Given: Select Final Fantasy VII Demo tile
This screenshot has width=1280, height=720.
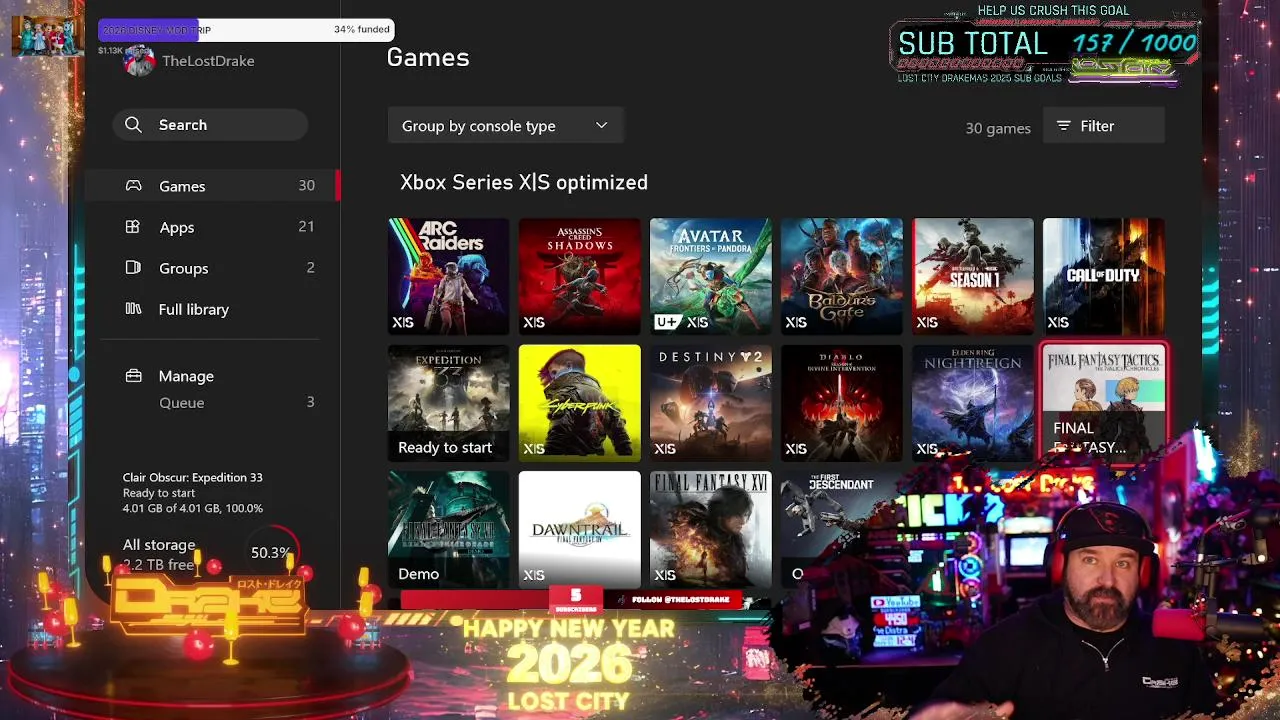Looking at the screenshot, I should point(448,529).
